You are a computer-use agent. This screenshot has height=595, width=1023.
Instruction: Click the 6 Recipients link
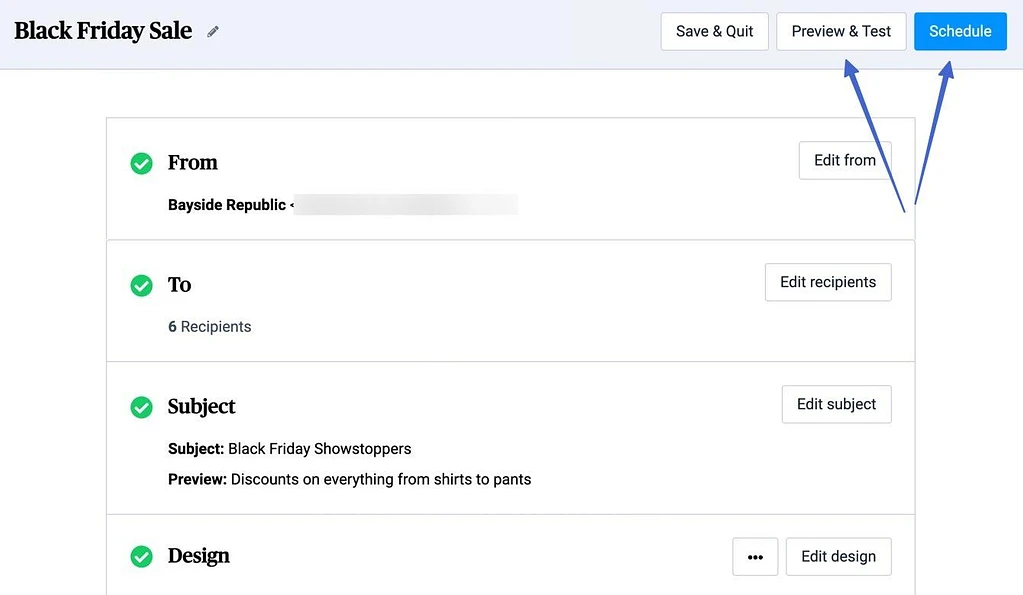pos(209,327)
